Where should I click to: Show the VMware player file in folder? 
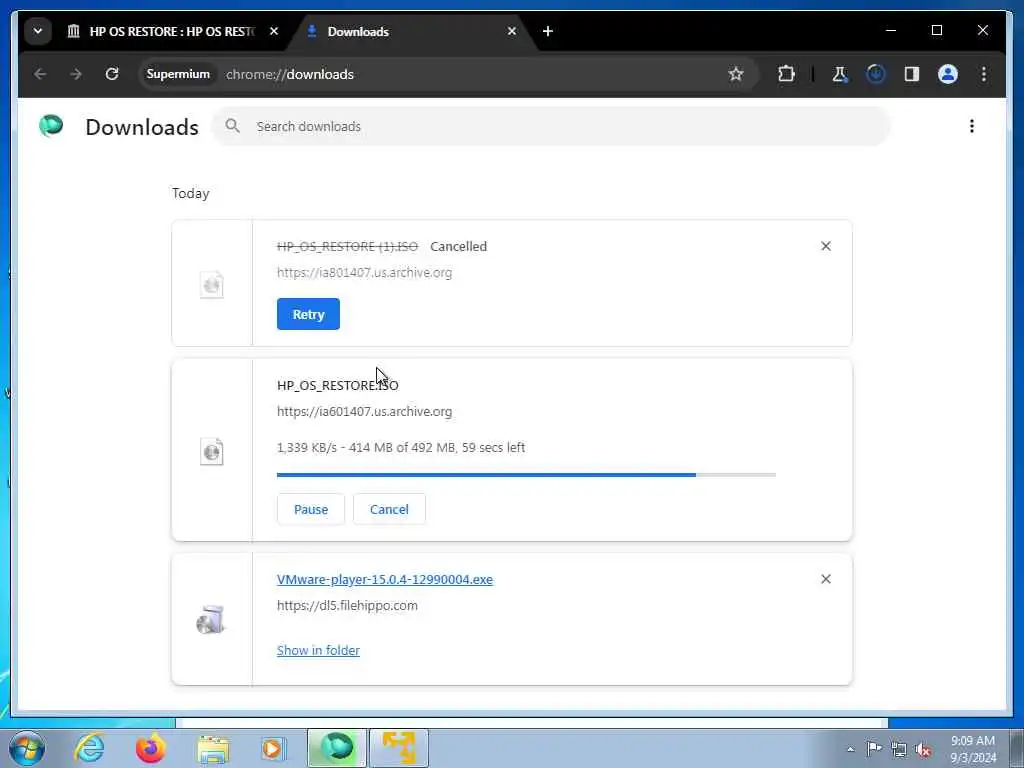318,650
